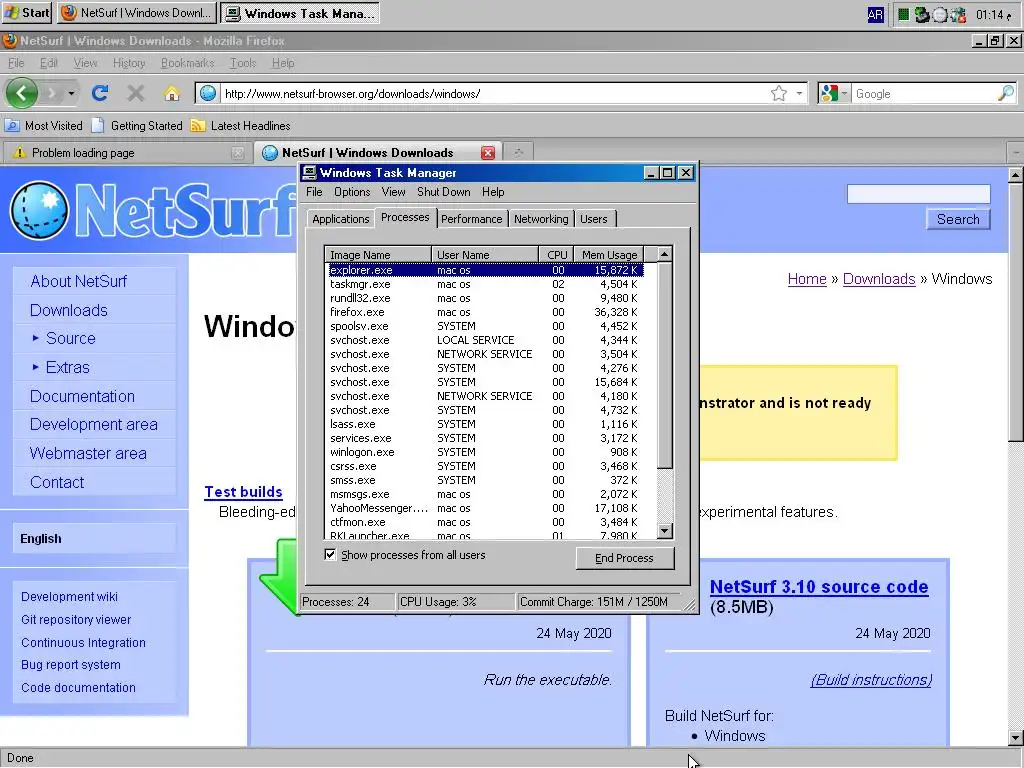Image resolution: width=1024 pixels, height=768 pixels.
Task: Open Task Manager Shut Down menu
Action: (x=443, y=192)
